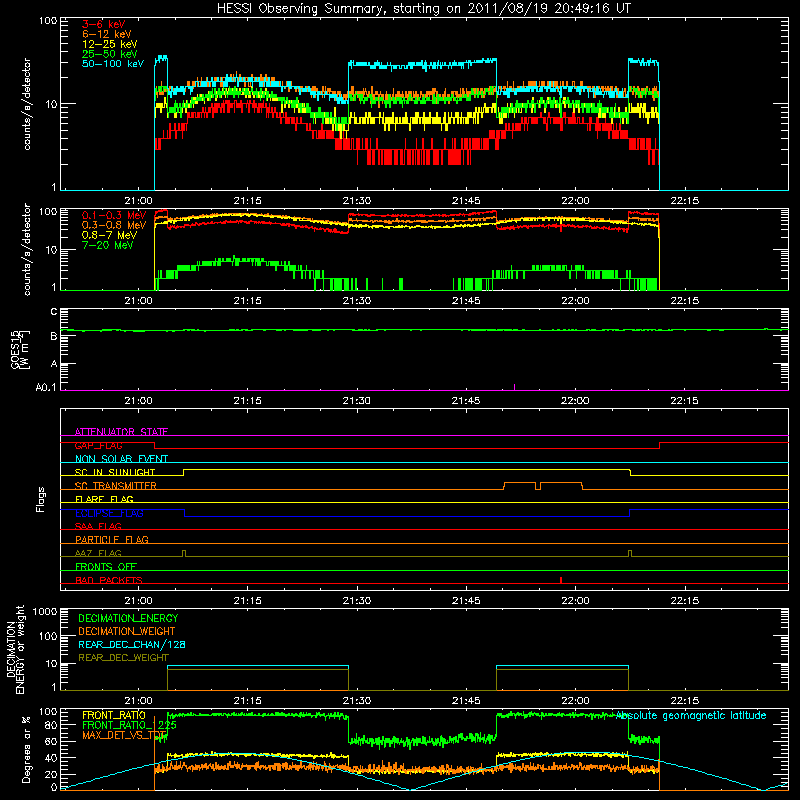The image size is (800, 800).
Task: Click the REAR_DEC_CHAN/128 legend entry
Action: (x=132, y=644)
